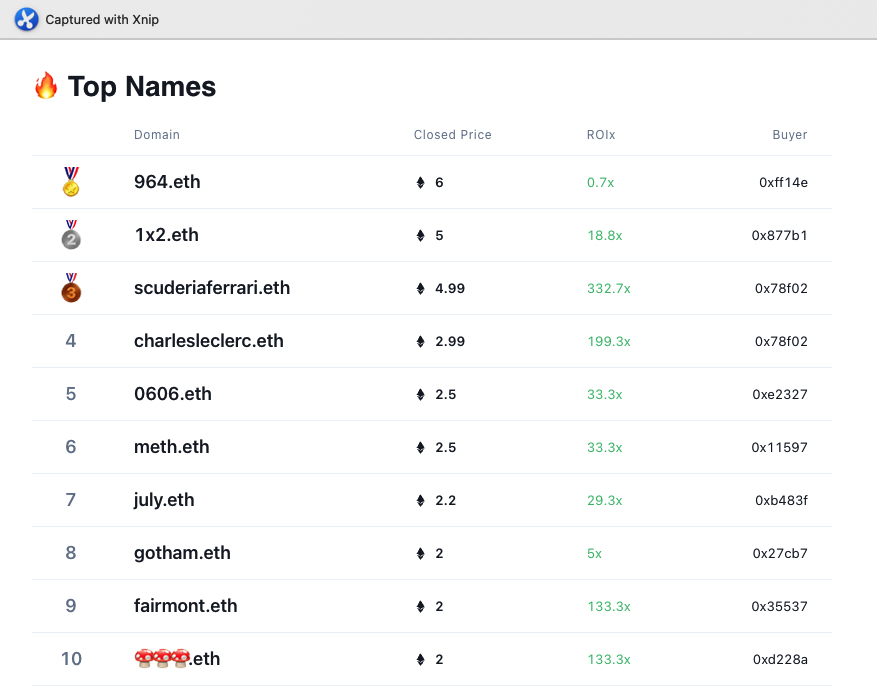This screenshot has width=877, height=689.
Task: Click the closed price 6 for 964.eth
Action: pyautogui.click(x=439, y=182)
